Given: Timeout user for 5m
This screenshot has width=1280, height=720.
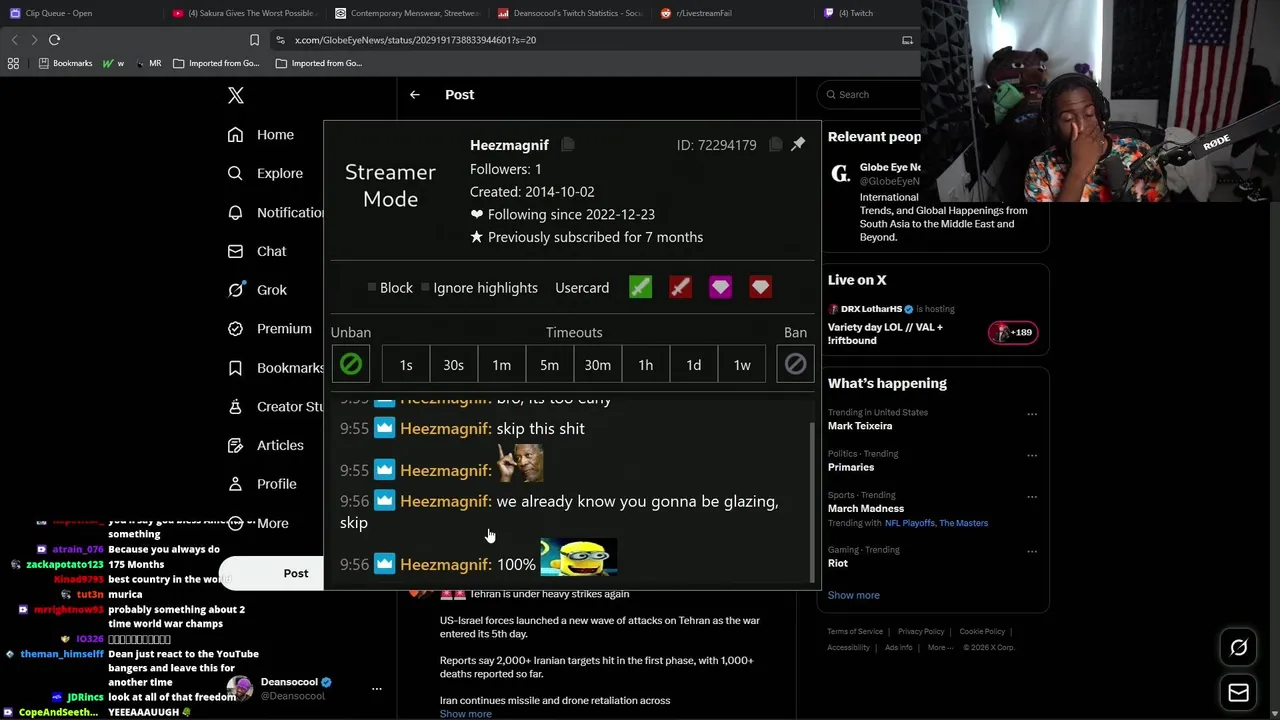Looking at the screenshot, I should pyautogui.click(x=550, y=365).
